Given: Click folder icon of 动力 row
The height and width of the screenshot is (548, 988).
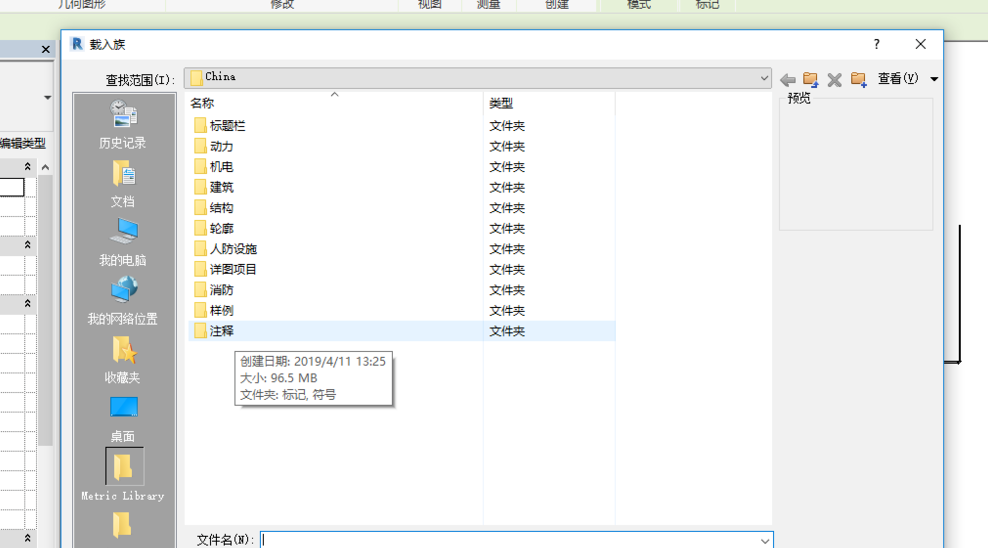Looking at the screenshot, I should (x=200, y=146).
